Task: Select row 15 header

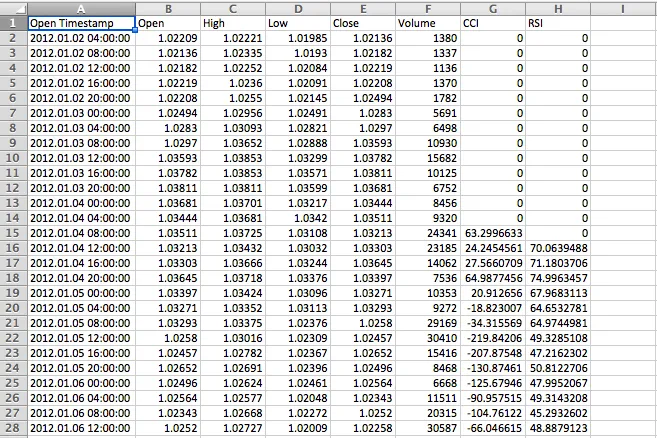Action: 14,233
